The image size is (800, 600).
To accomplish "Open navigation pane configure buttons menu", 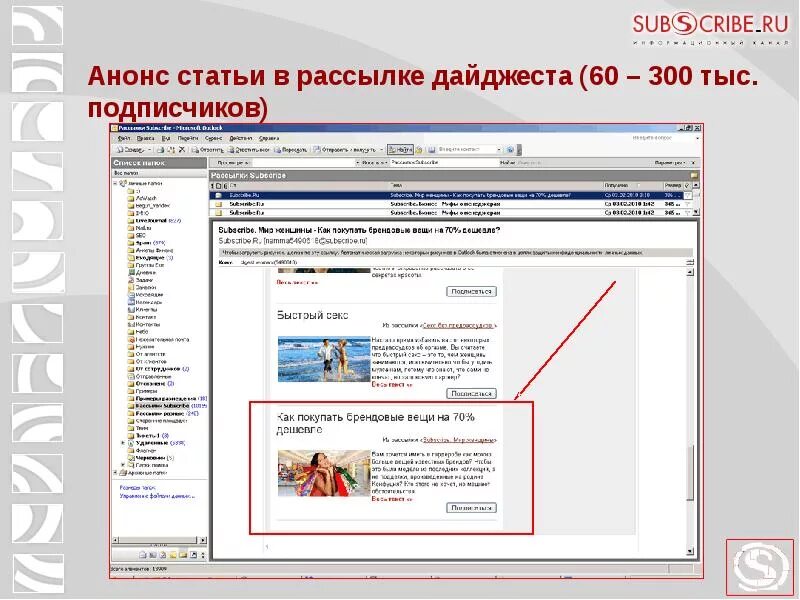I will point(203,555).
